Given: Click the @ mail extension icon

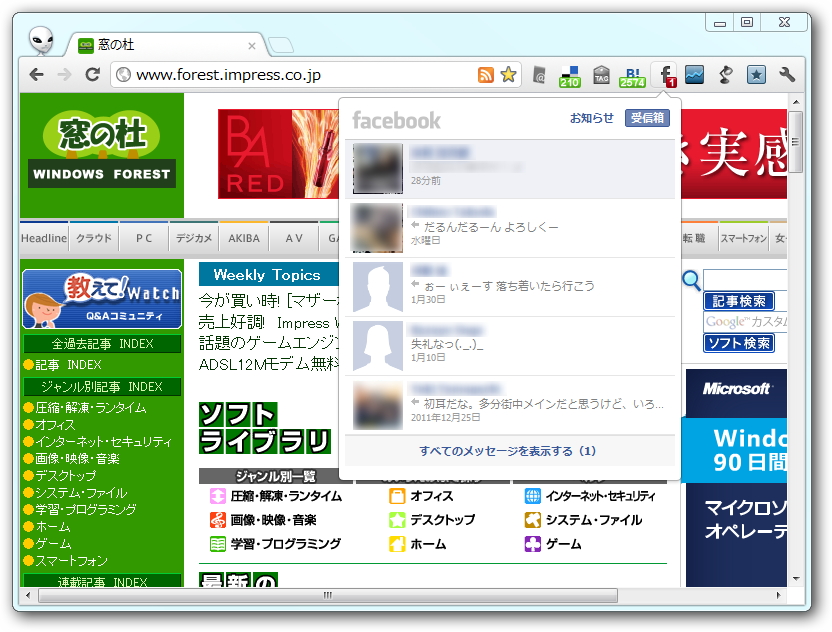Looking at the screenshot, I should pos(541,74).
